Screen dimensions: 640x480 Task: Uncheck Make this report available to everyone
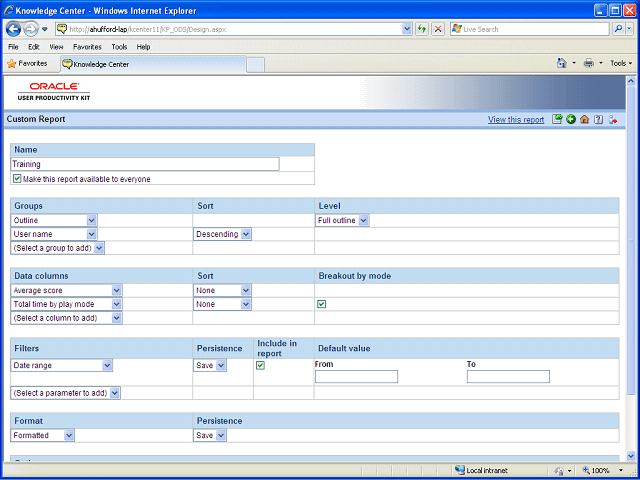(x=17, y=179)
